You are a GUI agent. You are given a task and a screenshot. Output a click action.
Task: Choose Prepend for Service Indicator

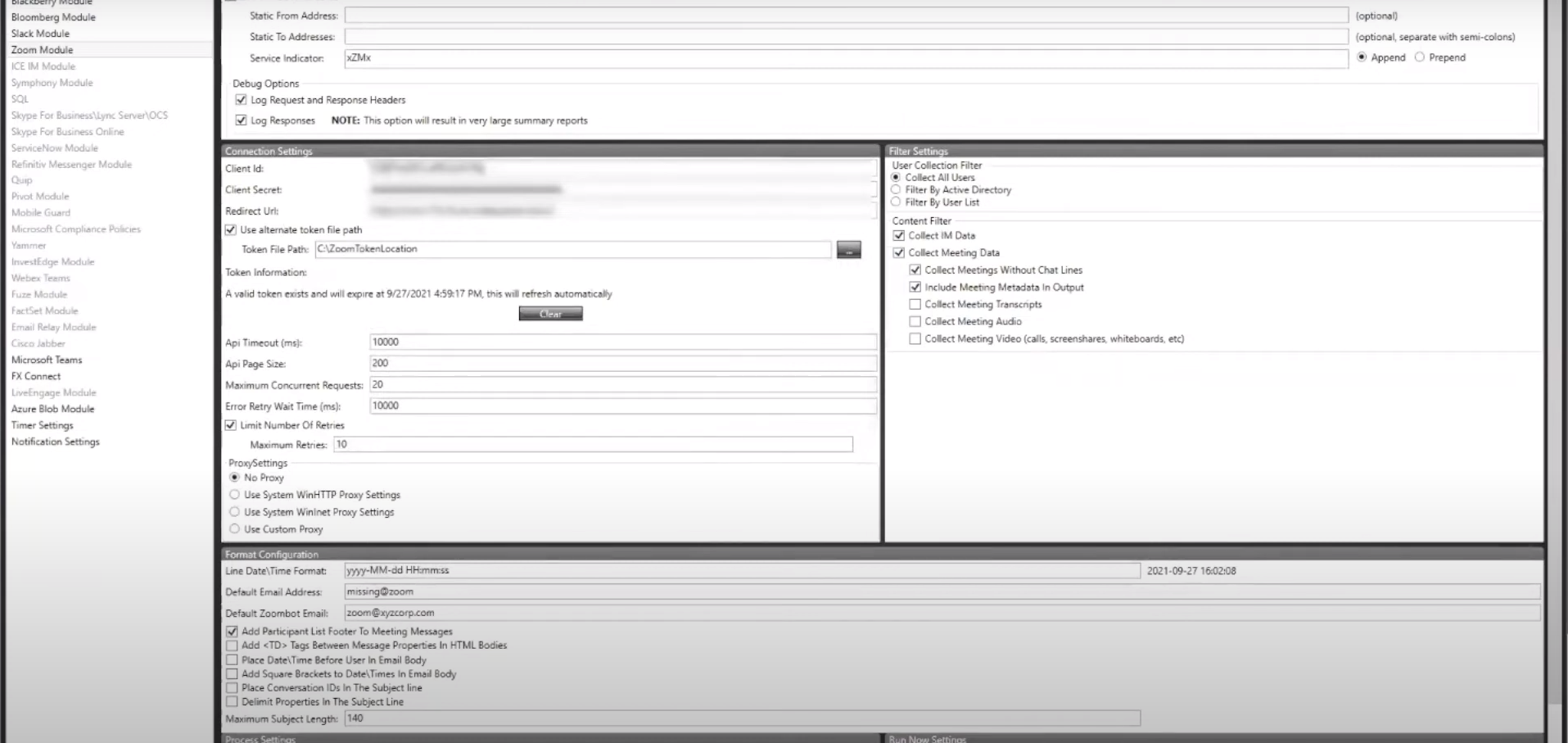pyautogui.click(x=1420, y=57)
